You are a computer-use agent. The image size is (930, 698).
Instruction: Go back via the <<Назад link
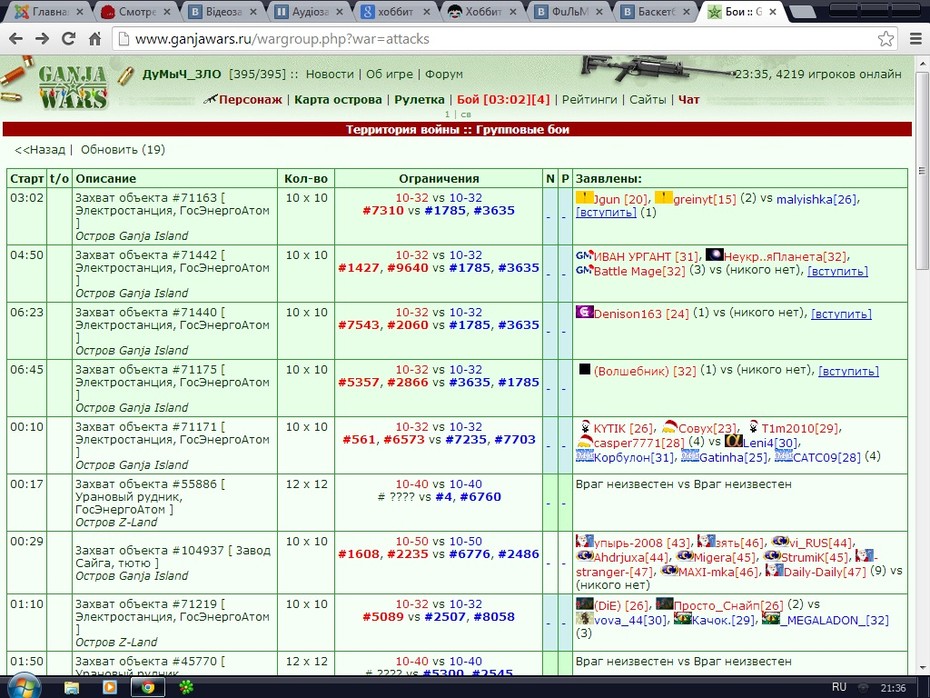[40, 150]
